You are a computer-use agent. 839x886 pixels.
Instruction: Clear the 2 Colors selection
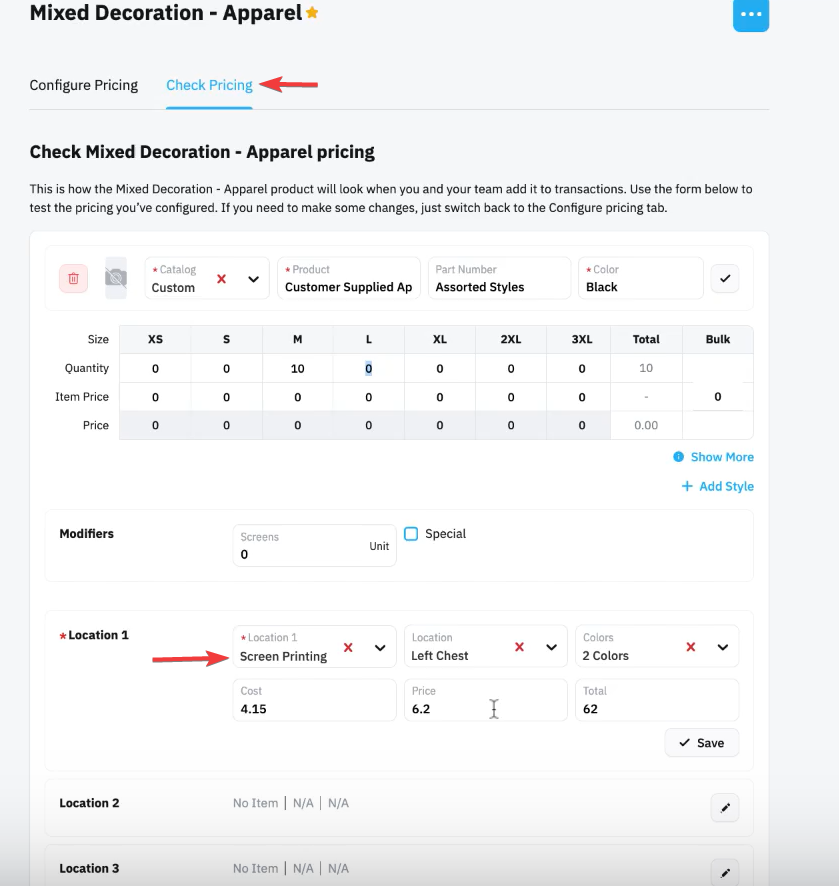tap(690, 646)
